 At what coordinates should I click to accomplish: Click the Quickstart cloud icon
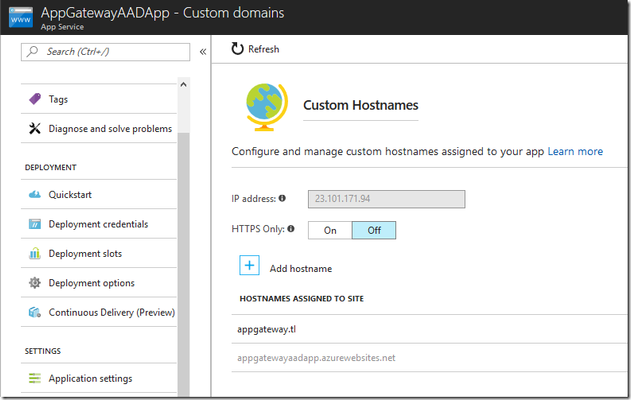tap(35, 195)
